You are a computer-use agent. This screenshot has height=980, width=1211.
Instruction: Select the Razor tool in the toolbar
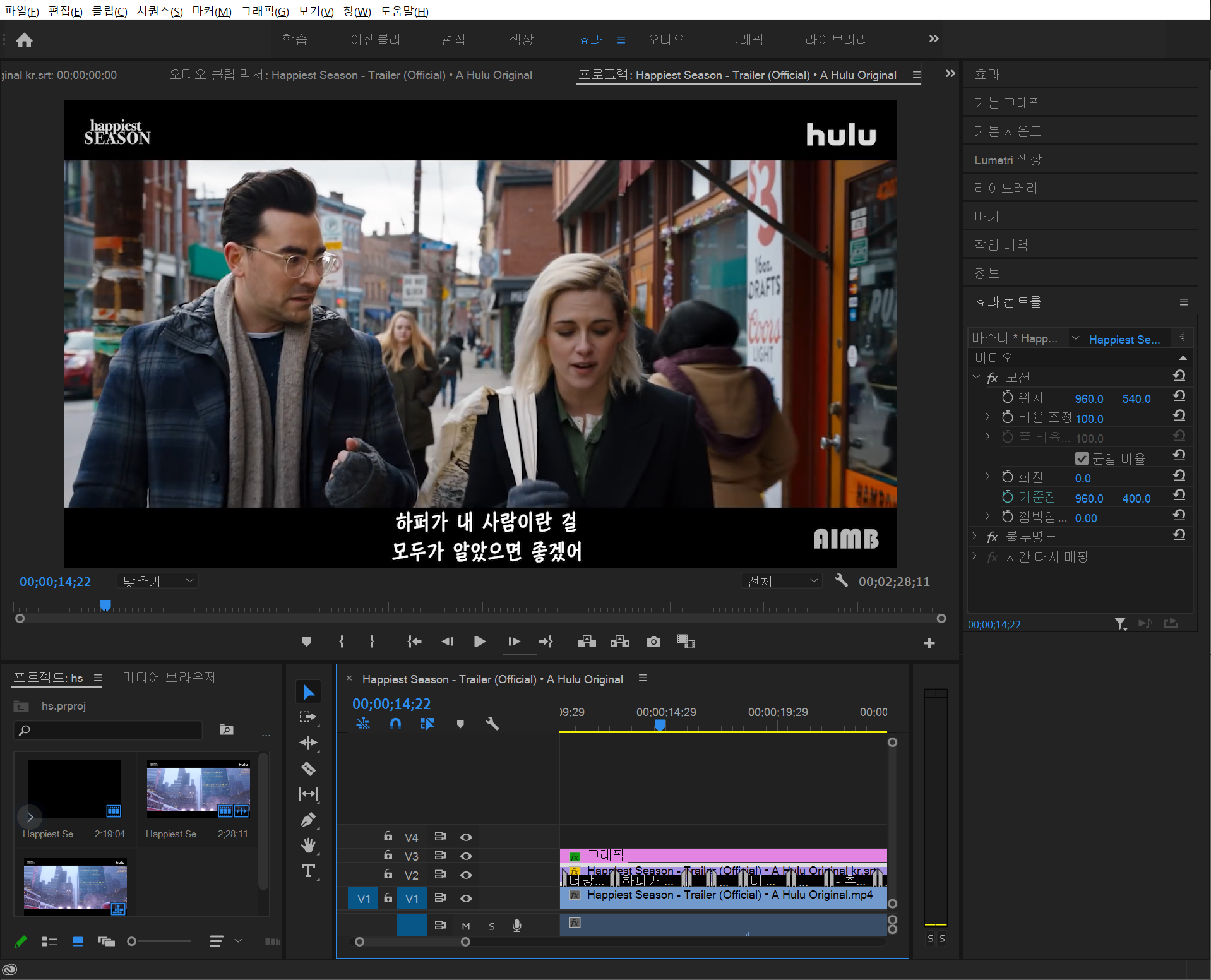(308, 768)
